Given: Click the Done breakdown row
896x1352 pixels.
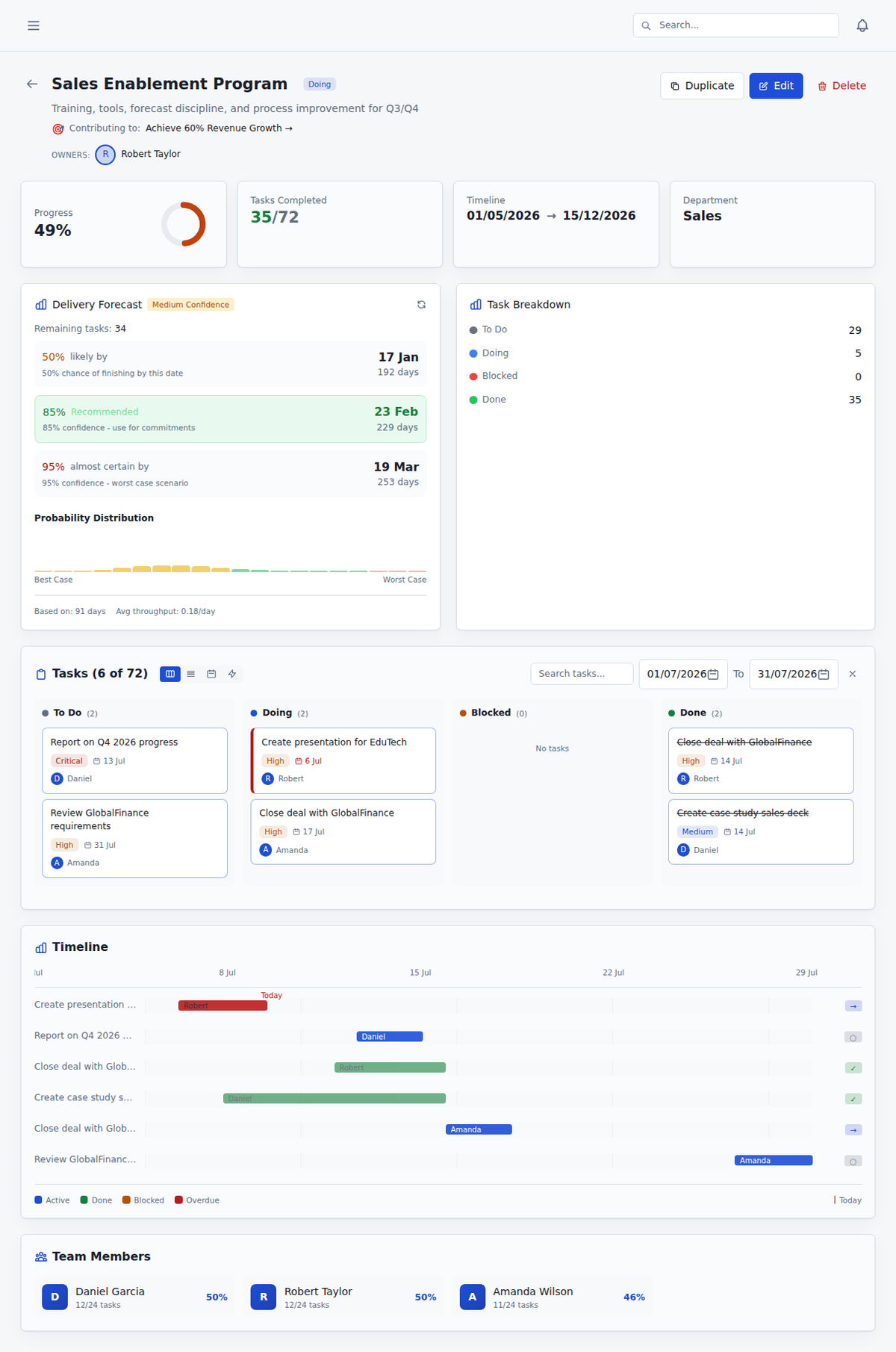Looking at the screenshot, I should click(x=665, y=400).
